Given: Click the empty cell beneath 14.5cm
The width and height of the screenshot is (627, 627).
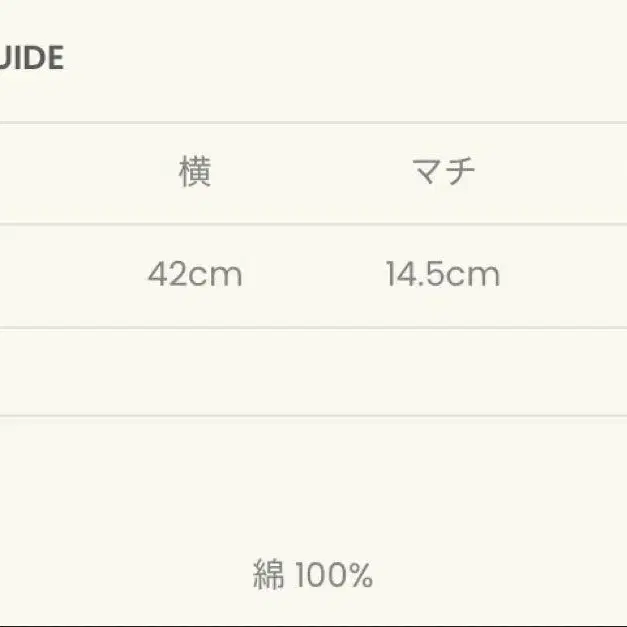Looking at the screenshot, I should click(x=443, y=371).
